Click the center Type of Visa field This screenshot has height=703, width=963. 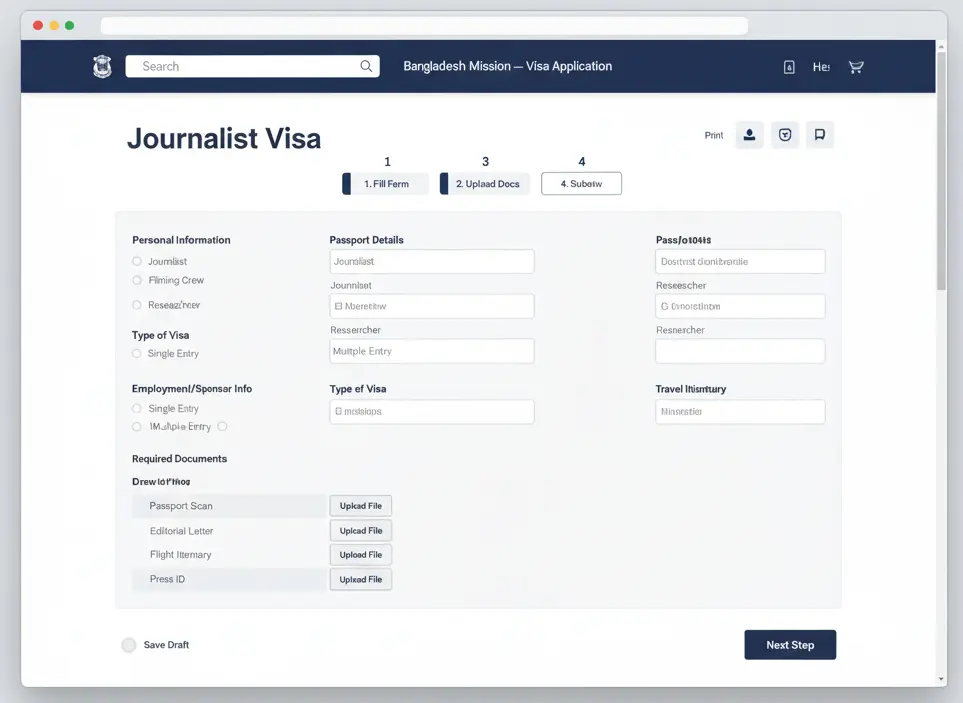point(432,411)
